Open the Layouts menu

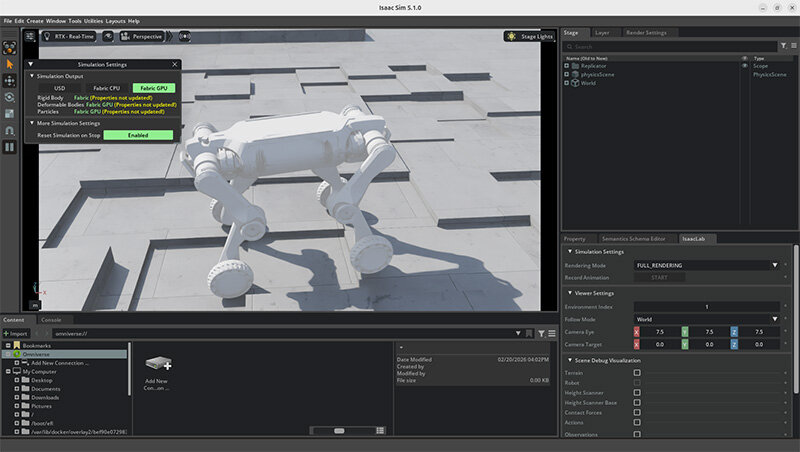(x=116, y=21)
